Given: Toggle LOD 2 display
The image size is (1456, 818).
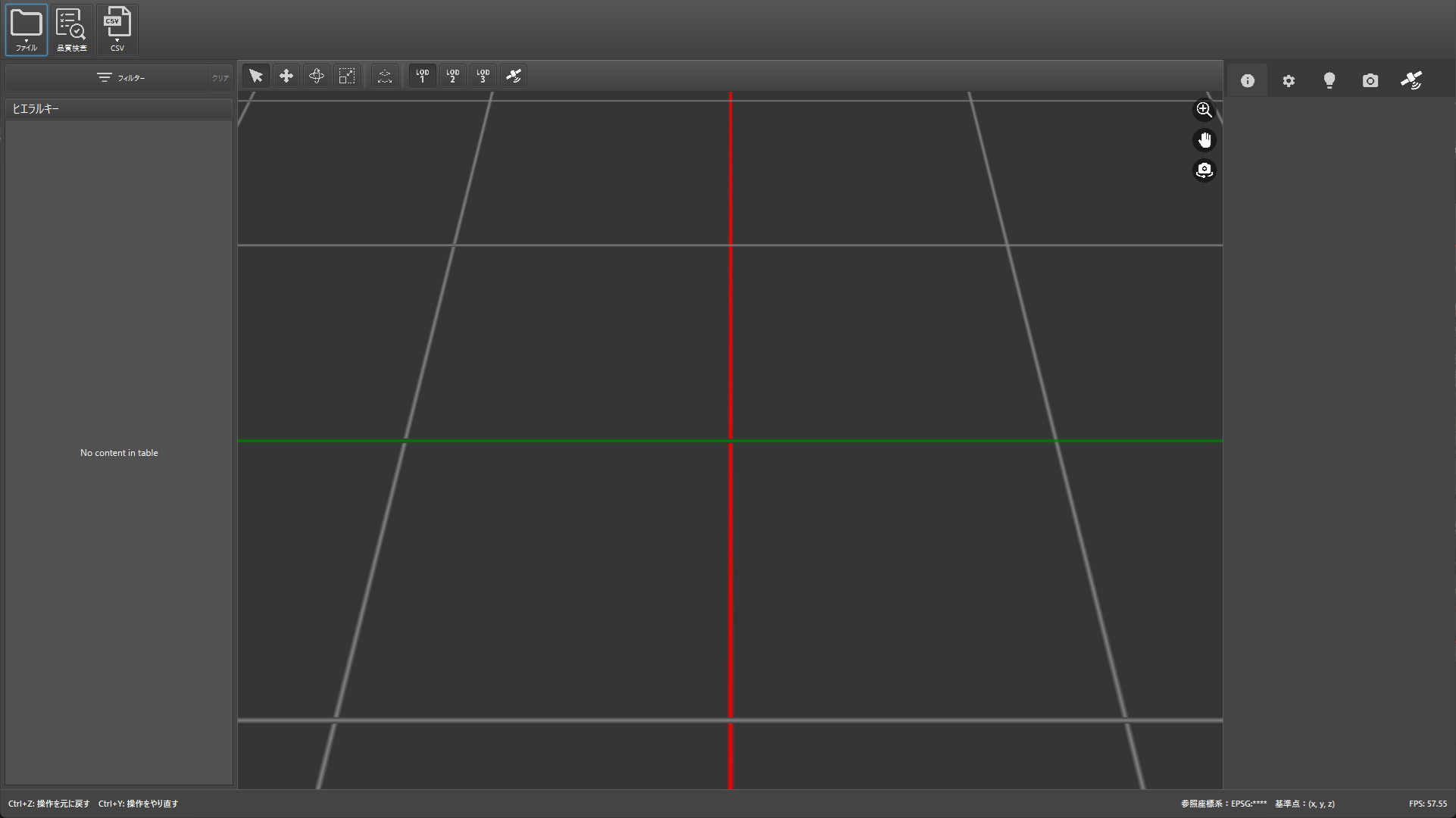Looking at the screenshot, I should 453,76.
